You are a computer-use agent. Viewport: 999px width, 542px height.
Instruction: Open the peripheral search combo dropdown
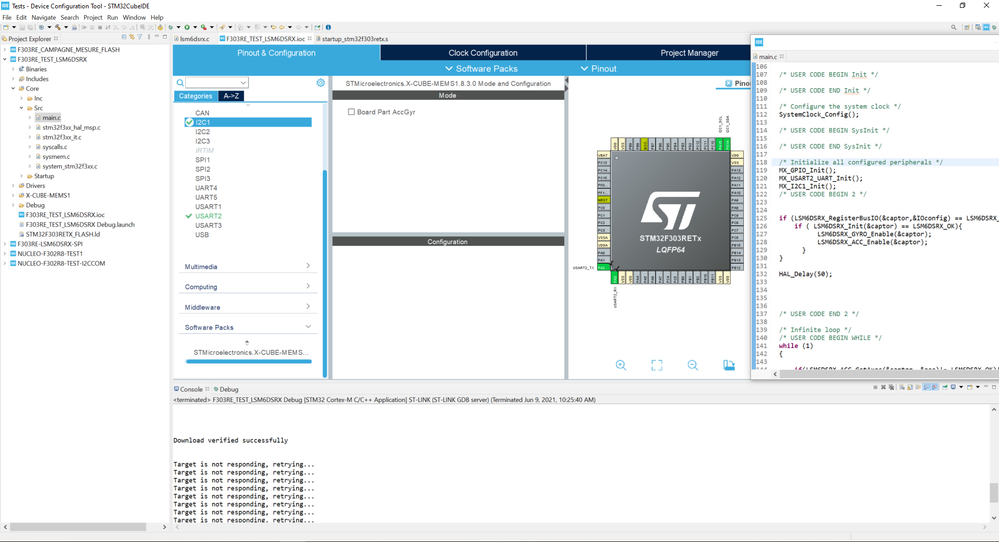click(243, 83)
